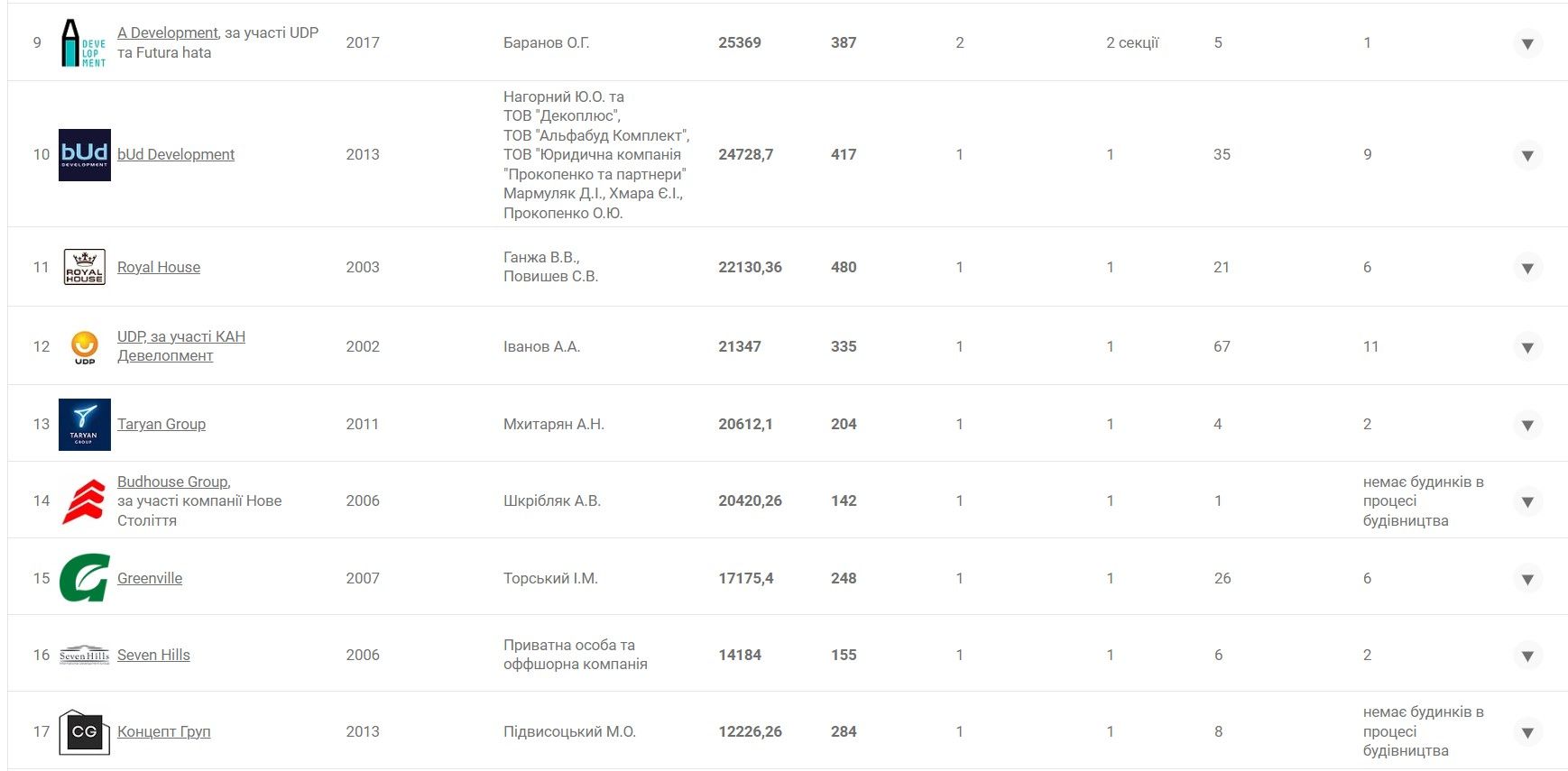This screenshot has width=1568, height=771.
Task: Click the CG Концепт Груп logo
Action: tap(85, 731)
